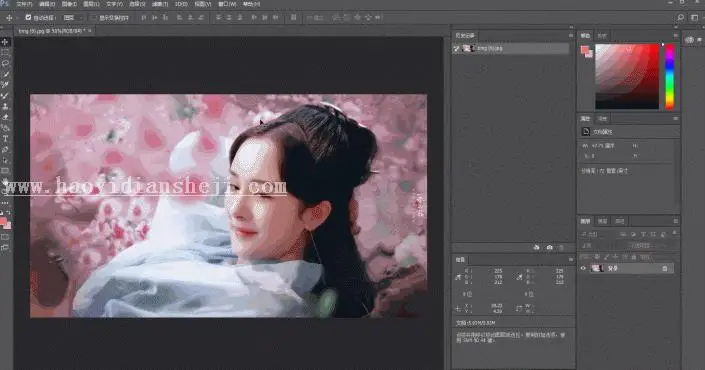Select the Lasso tool
The width and height of the screenshot is (705, 370).
click(x=5, y=63)
